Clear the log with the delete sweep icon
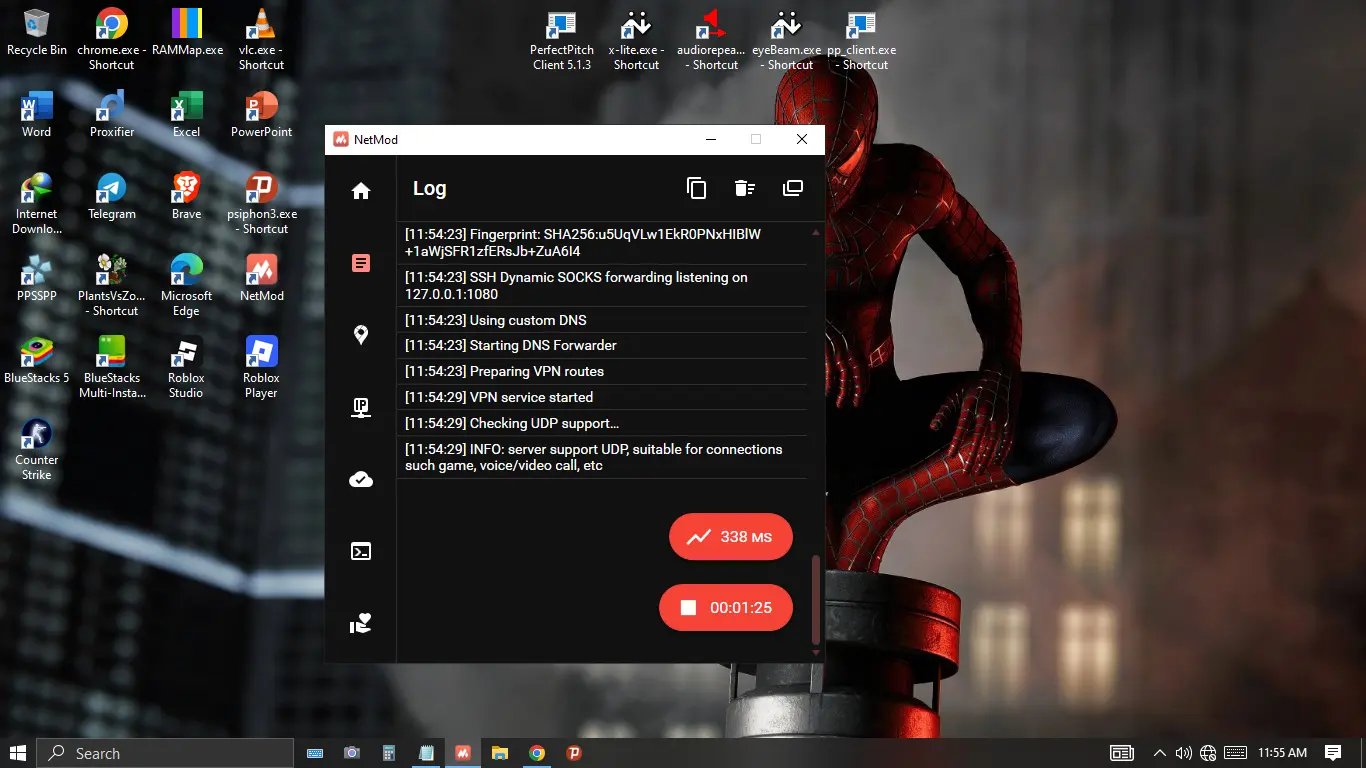Screen dimensions: 1366x768 click(x=744, y=188)
